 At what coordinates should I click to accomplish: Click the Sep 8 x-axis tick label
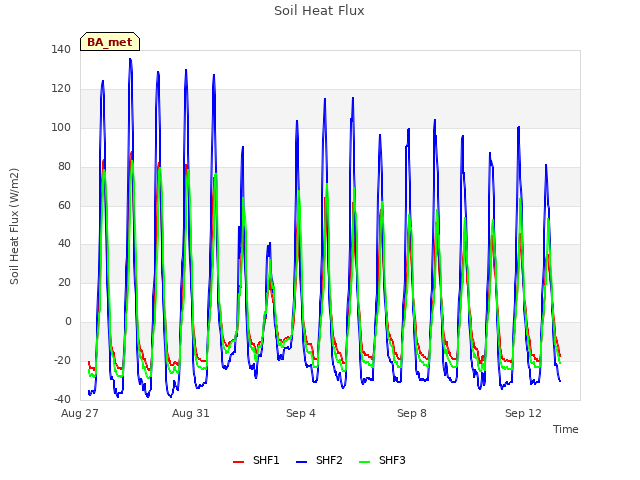point(412,413)
